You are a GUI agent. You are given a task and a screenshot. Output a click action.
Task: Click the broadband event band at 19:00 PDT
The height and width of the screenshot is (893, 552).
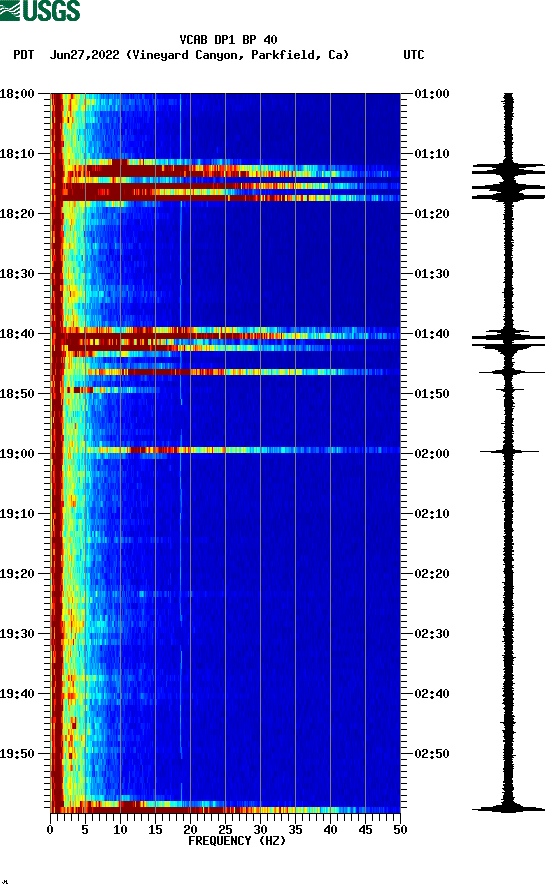226,450
